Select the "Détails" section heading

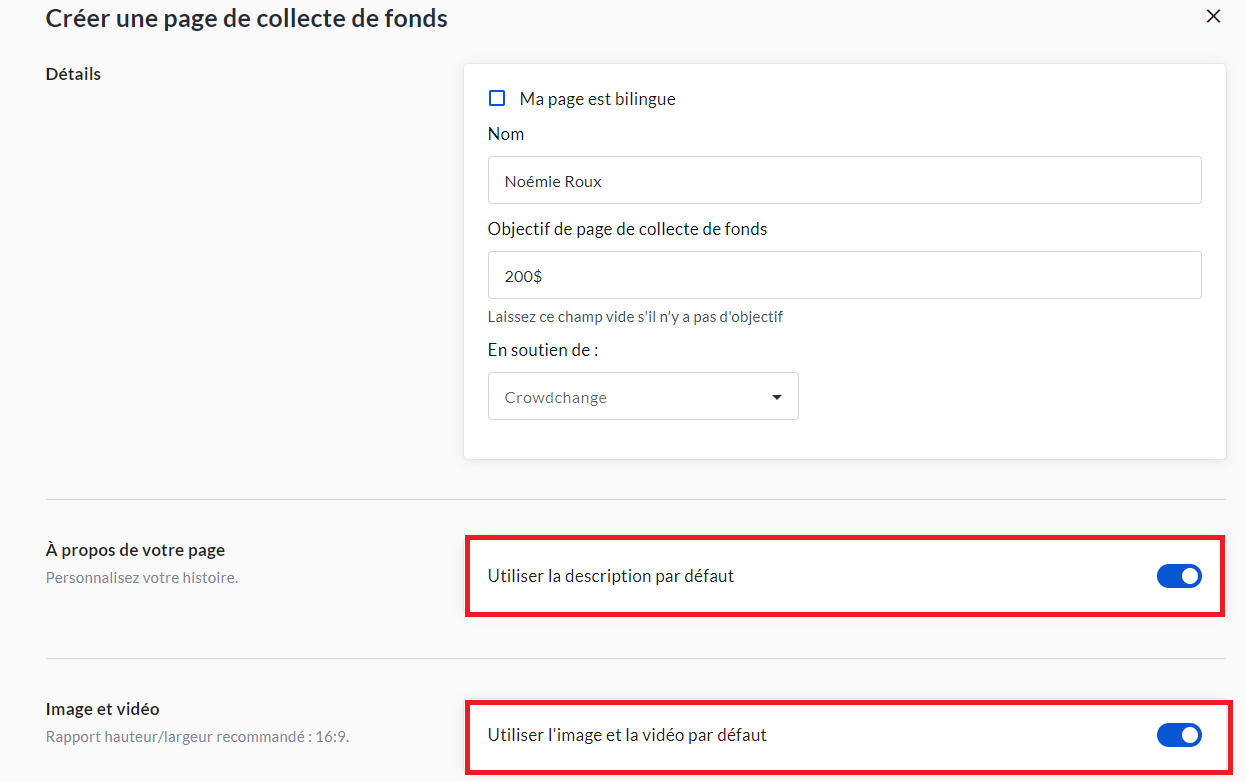click(x=73, y=74)
